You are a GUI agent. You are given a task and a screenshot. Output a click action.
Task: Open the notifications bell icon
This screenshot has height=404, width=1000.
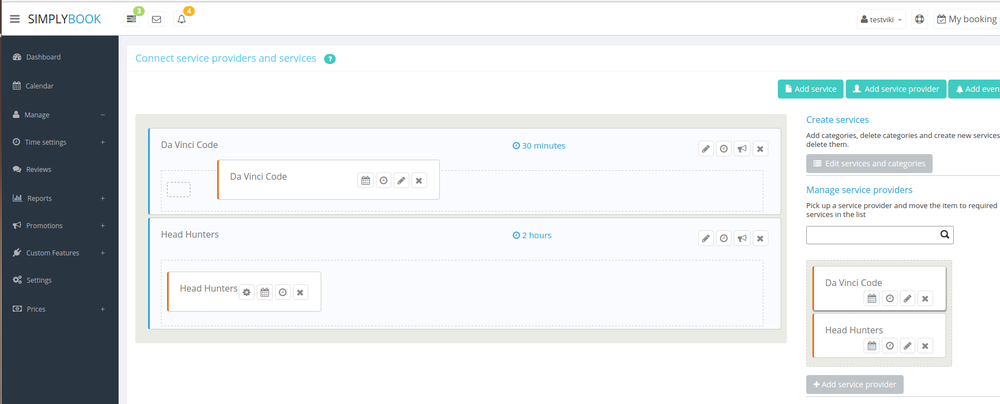click(182, 19)
